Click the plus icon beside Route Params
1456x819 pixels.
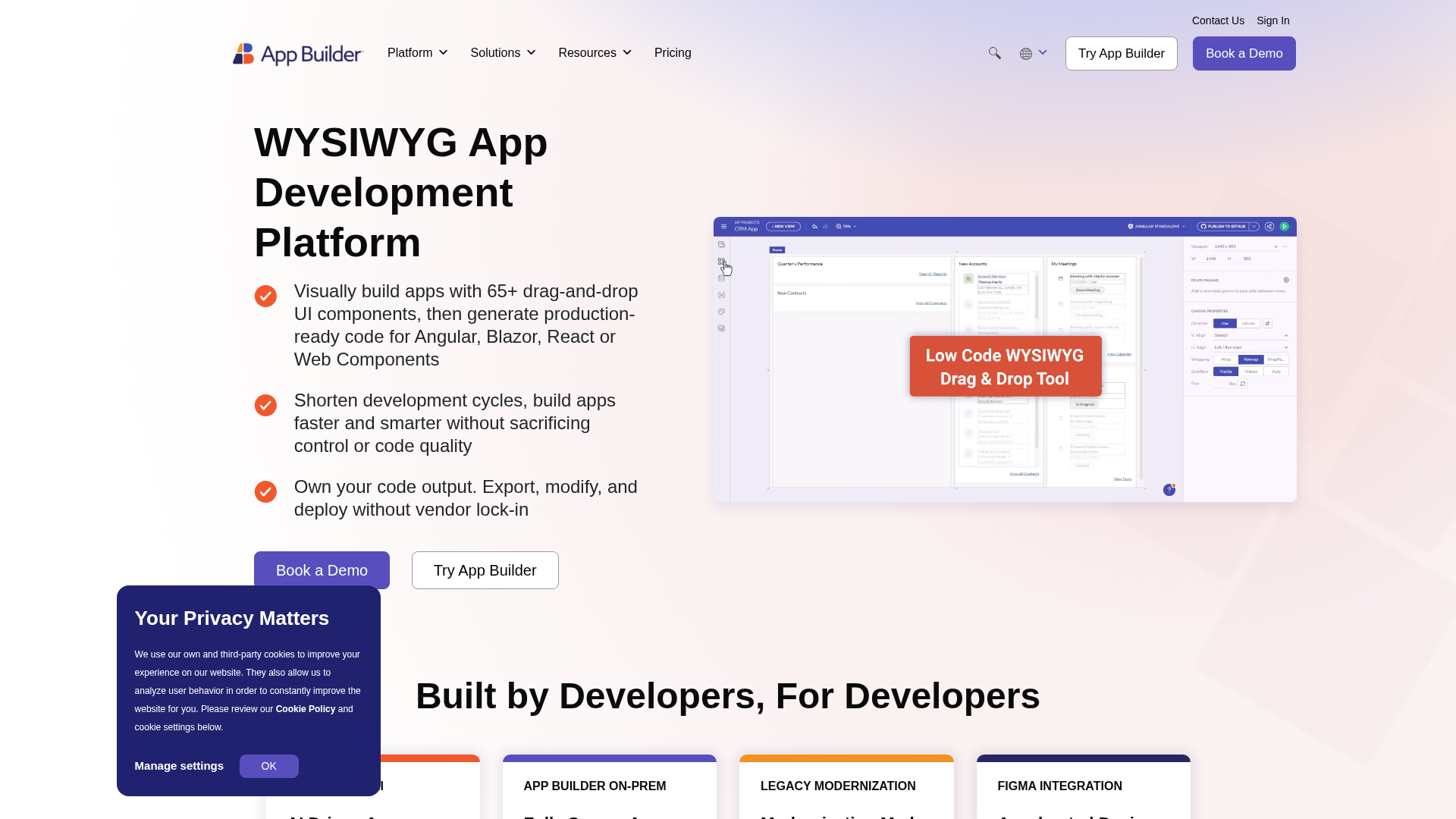[1286, 280]
